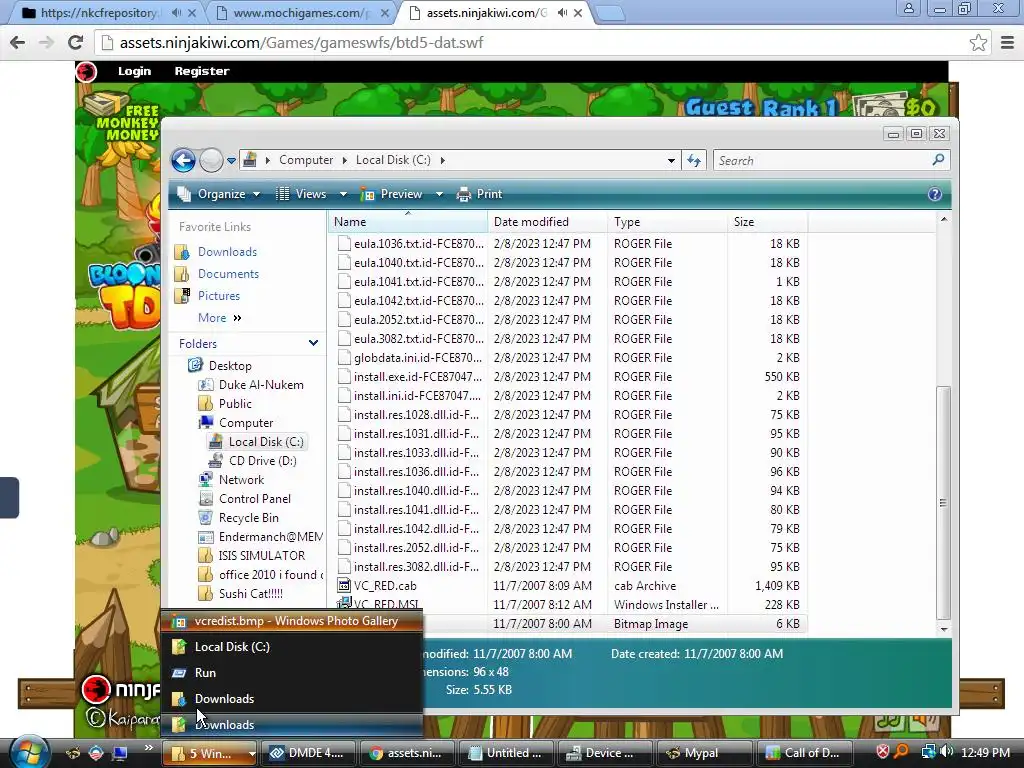Sort by Date modified column header
This screenshot has height=768, width=1024.
coord(547,222)
